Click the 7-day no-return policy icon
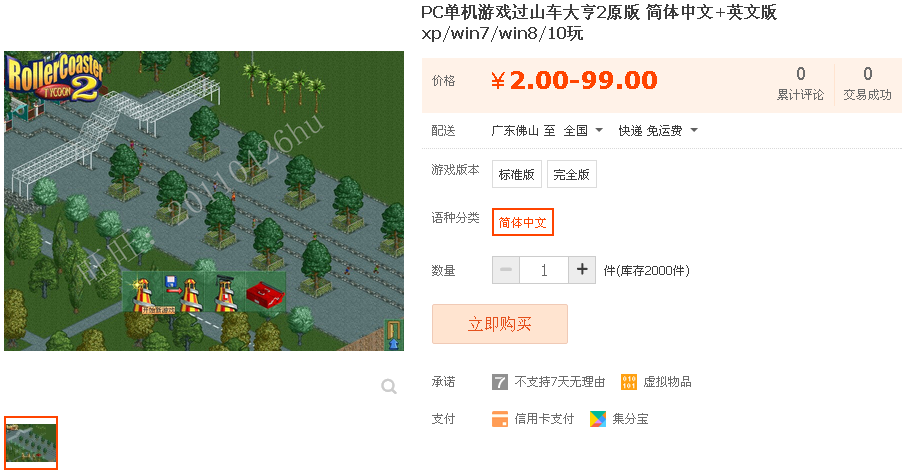This screenshot has width=907, height=475. point(500,382)
